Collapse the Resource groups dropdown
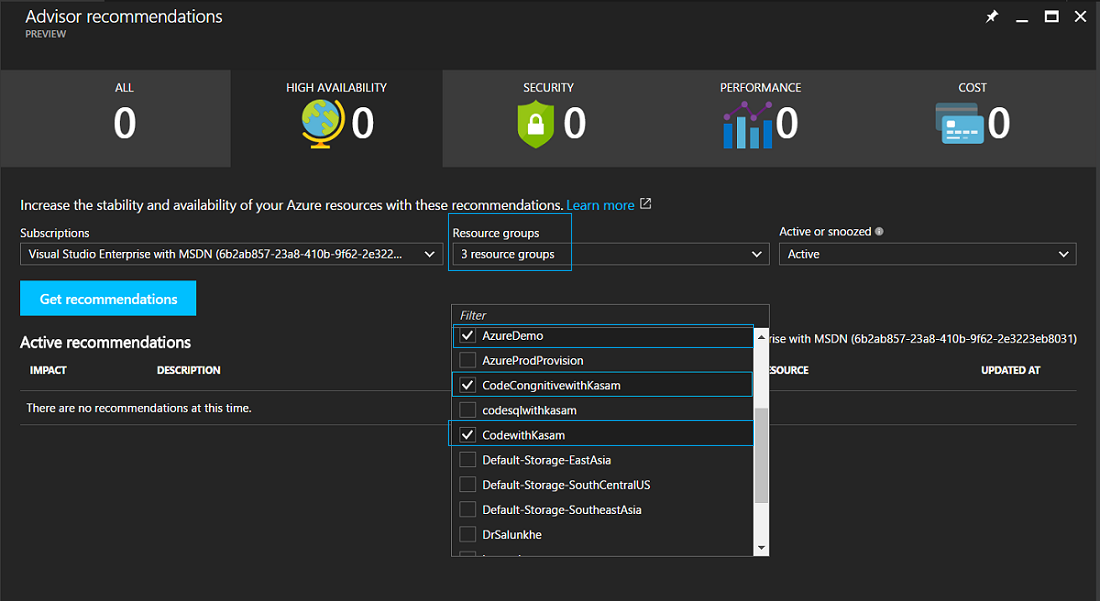The height and width of the screenshot is (601, 1100). coord(610,254)
